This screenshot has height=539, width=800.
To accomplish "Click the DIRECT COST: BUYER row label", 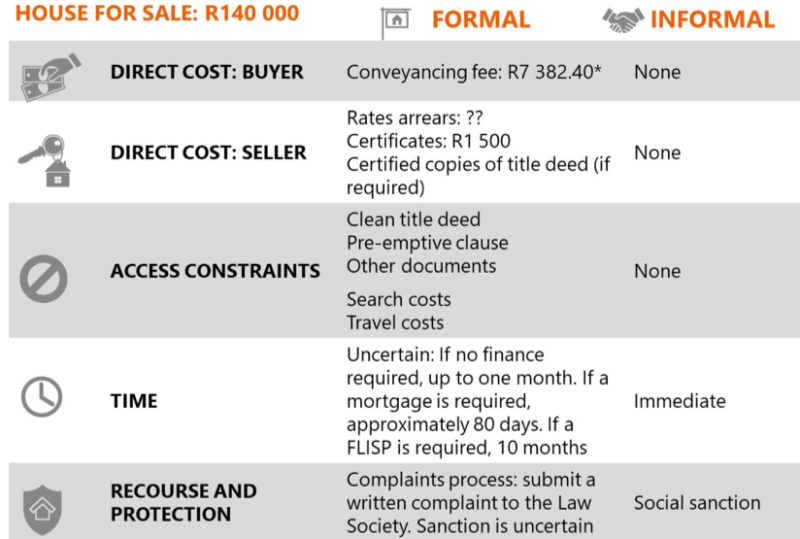I will pos(207,72).
